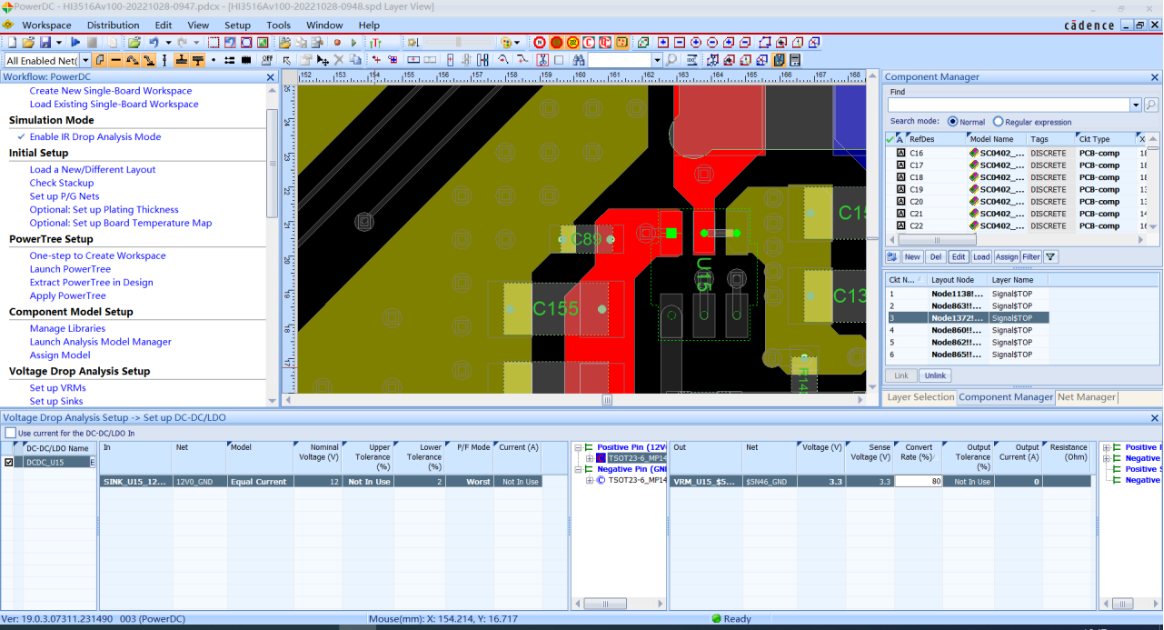Viewport: 1164px width, 630px height.
Task: Open the Tools menu
Action: 278,25
